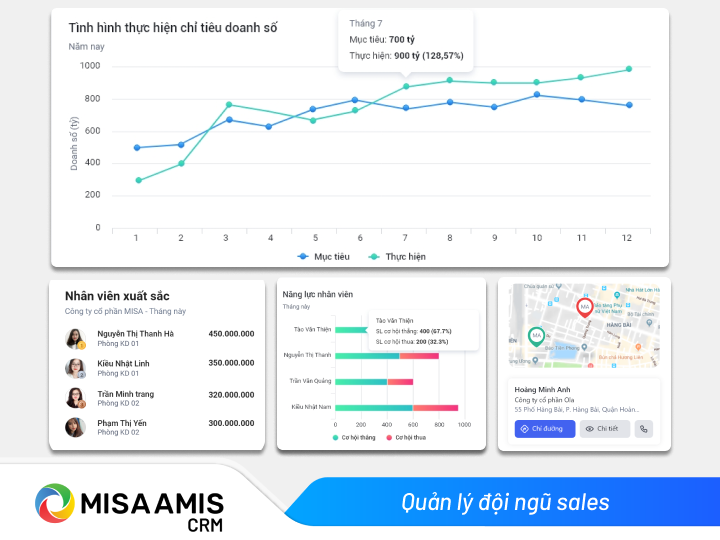Open the Tháng này filter under Năng lực nhân viên
The height and width of the screenshot is (540, 720).
click(296, 307)
